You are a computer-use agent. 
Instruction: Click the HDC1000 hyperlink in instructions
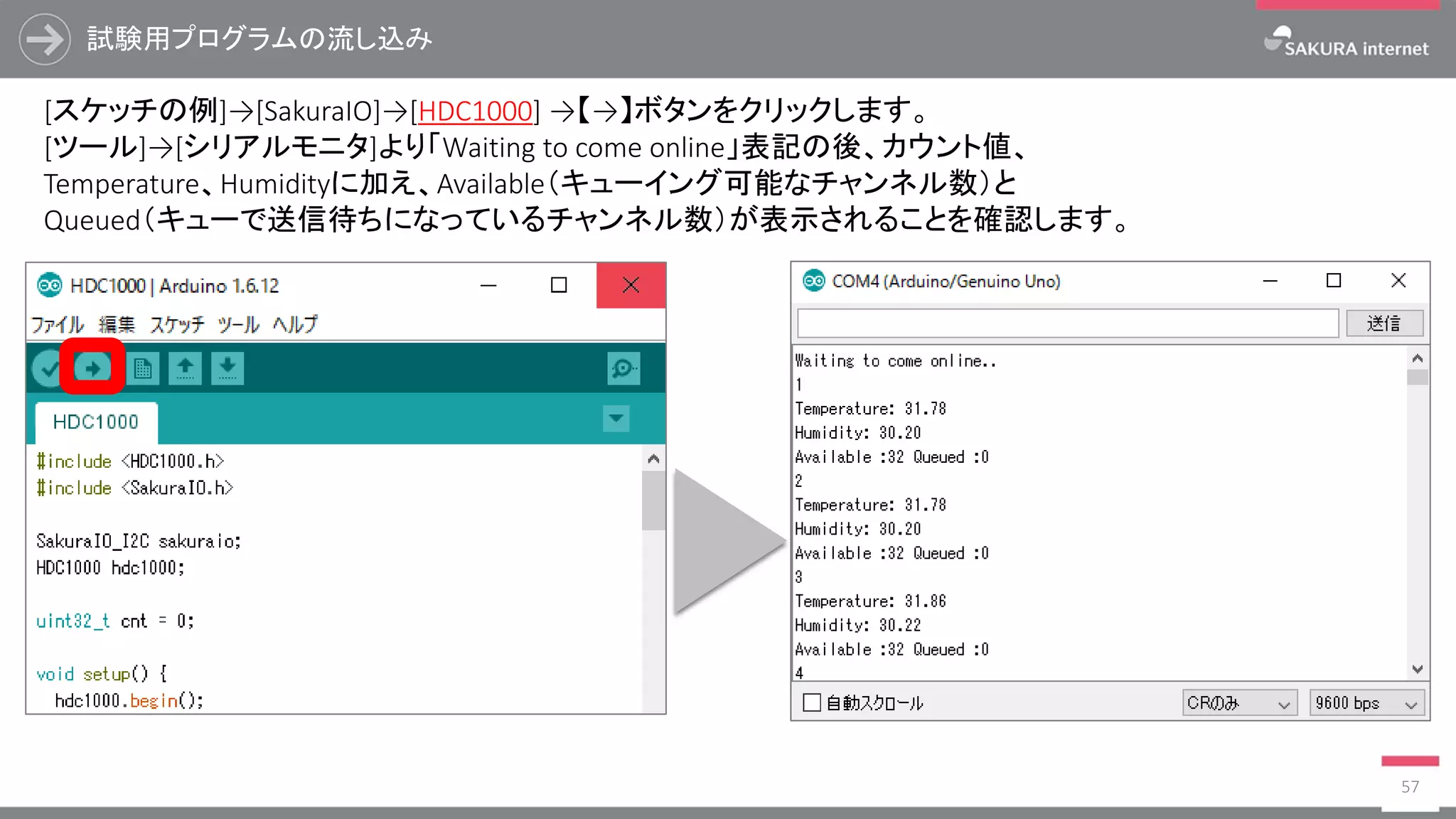click(475, 112)
